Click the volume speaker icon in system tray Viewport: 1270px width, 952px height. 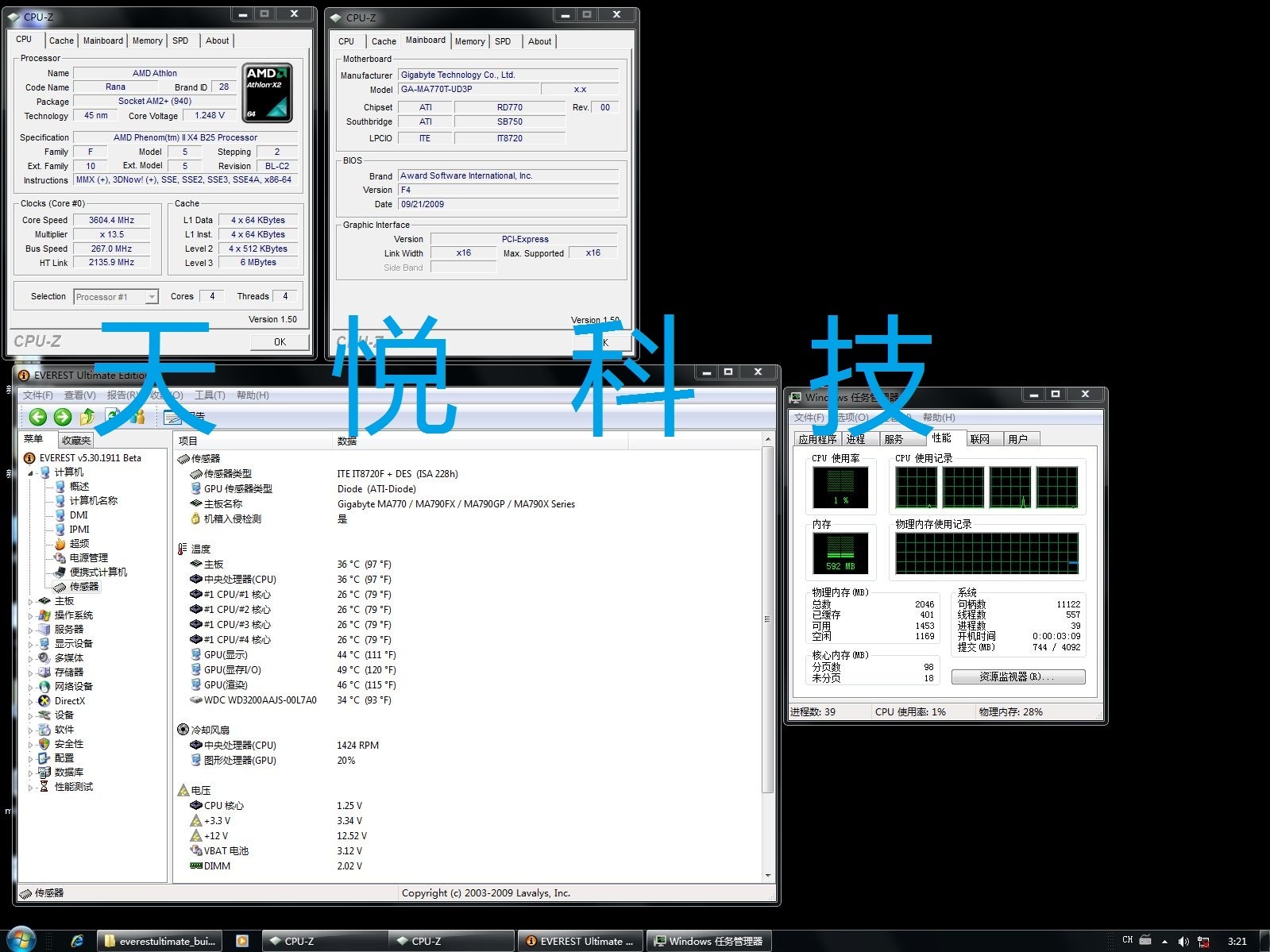pos(1183,941)
